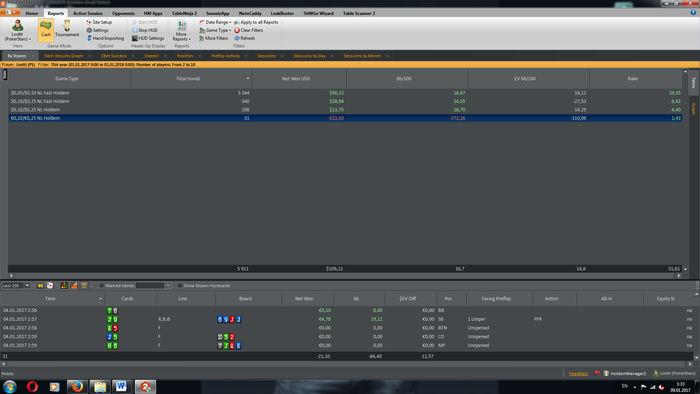Open the Game Type dropdown
The image size is (700, 394).
pos(215,30)
